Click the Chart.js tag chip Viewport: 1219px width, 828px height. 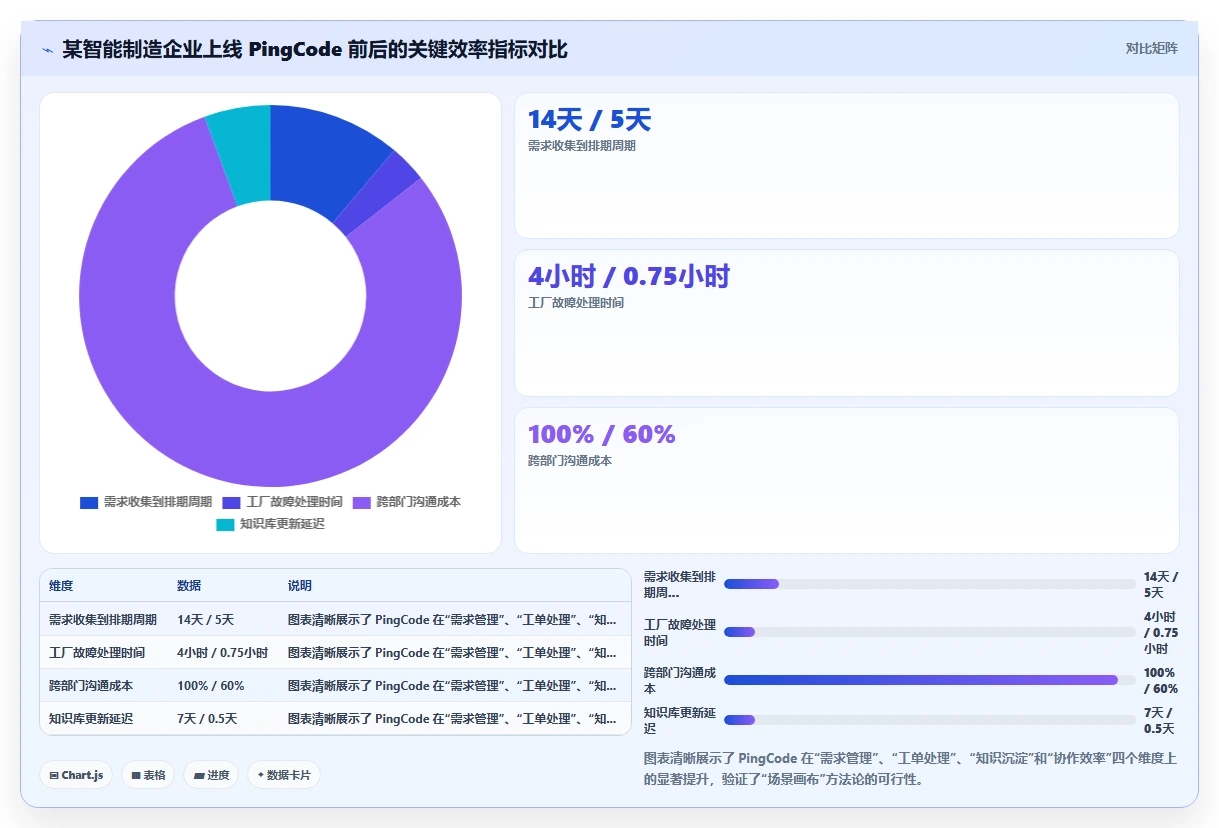point(76,775)
